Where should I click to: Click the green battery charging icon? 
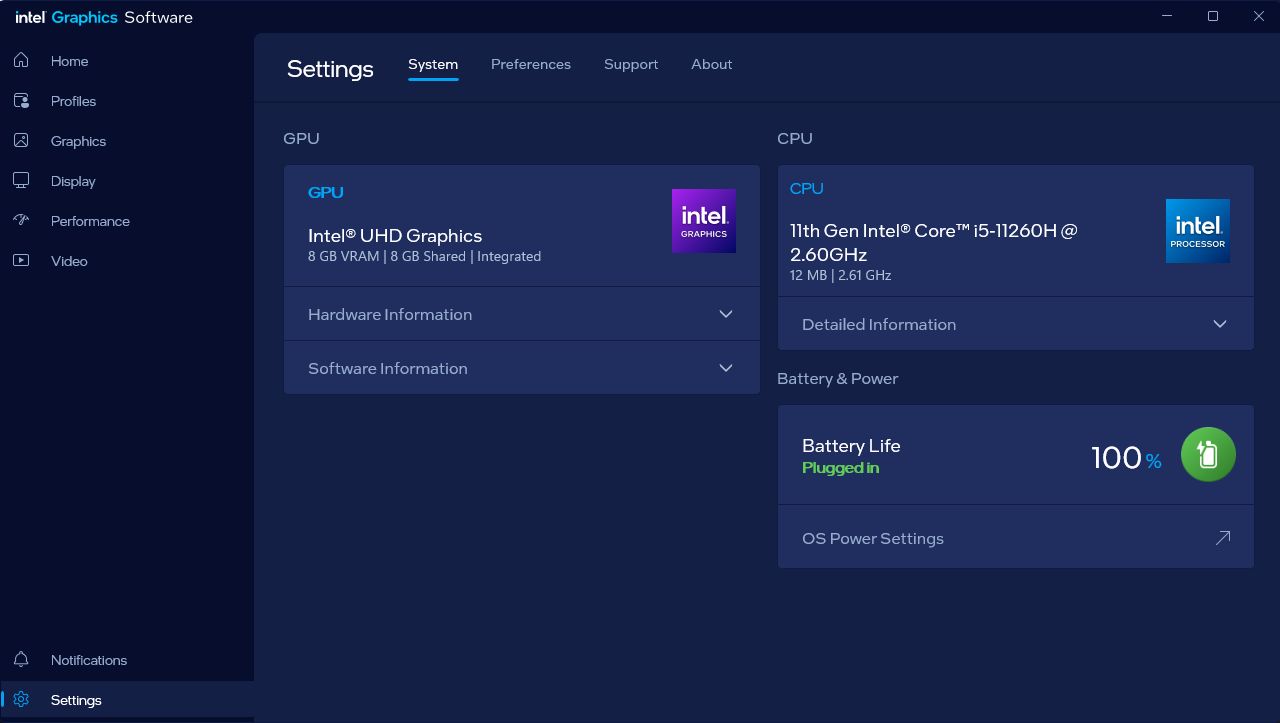tap(1208, 454)
